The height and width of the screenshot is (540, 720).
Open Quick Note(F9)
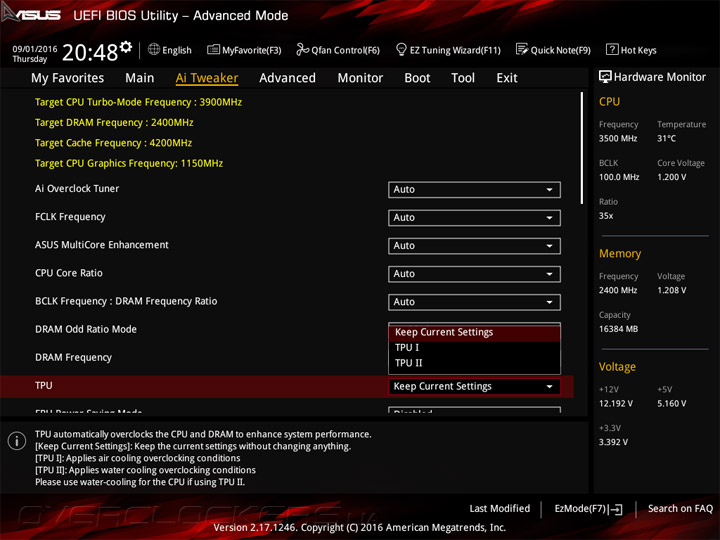pyautogui.click(x=553, y=50)
